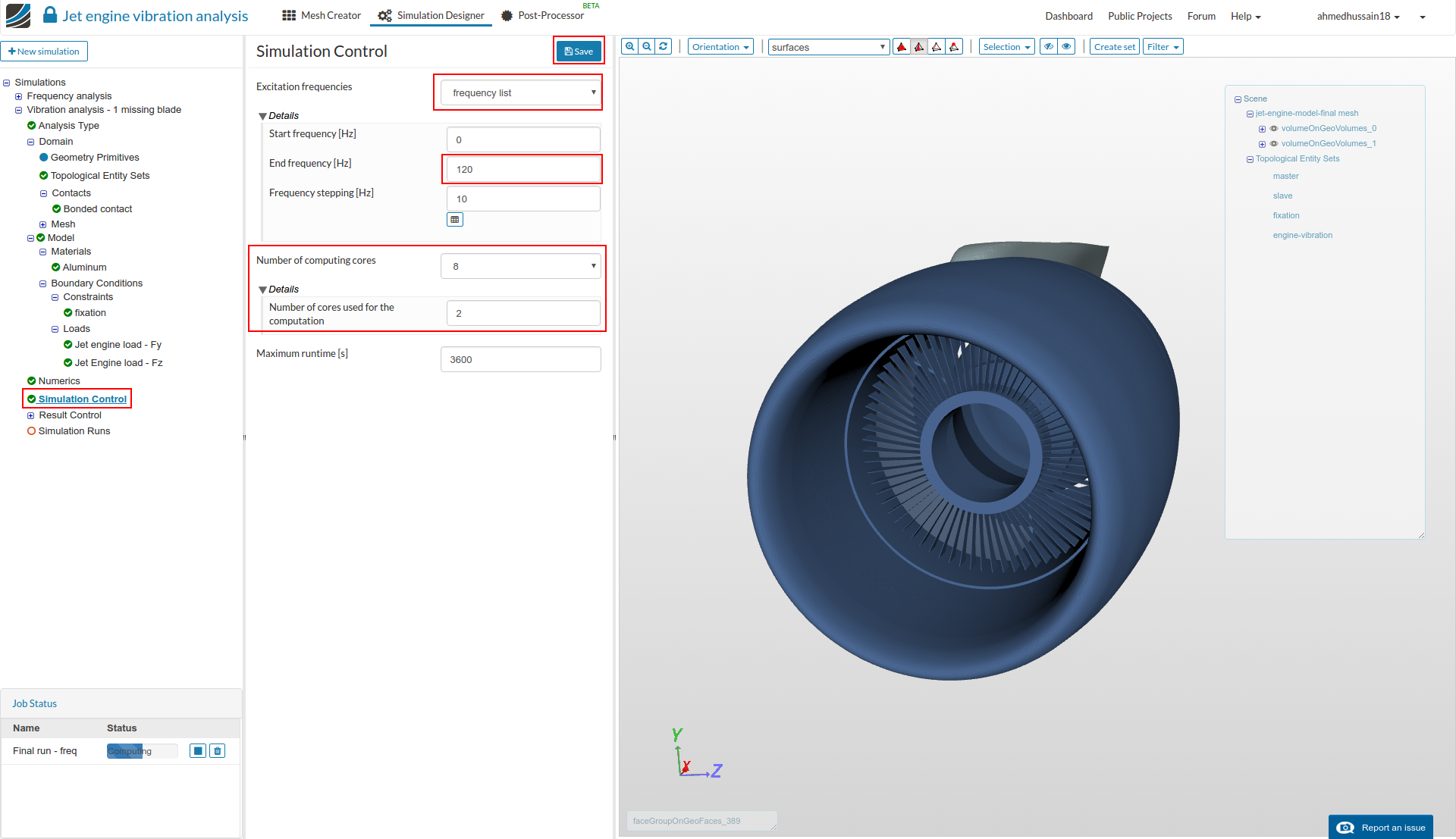
Task: Click the zoom in viewer icon
Action: (x=629, y=46)
